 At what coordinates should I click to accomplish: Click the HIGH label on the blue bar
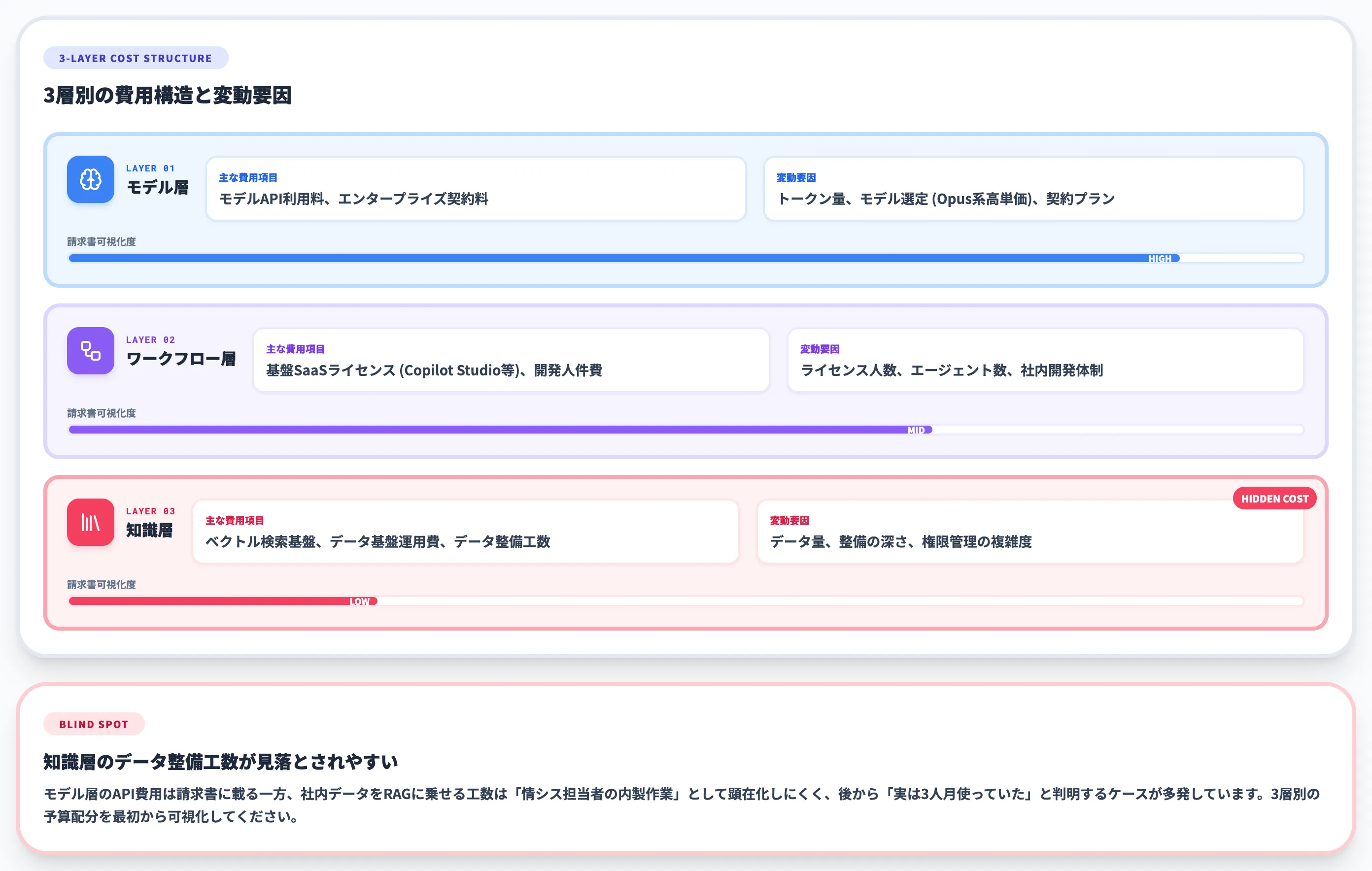[1160, 259]
